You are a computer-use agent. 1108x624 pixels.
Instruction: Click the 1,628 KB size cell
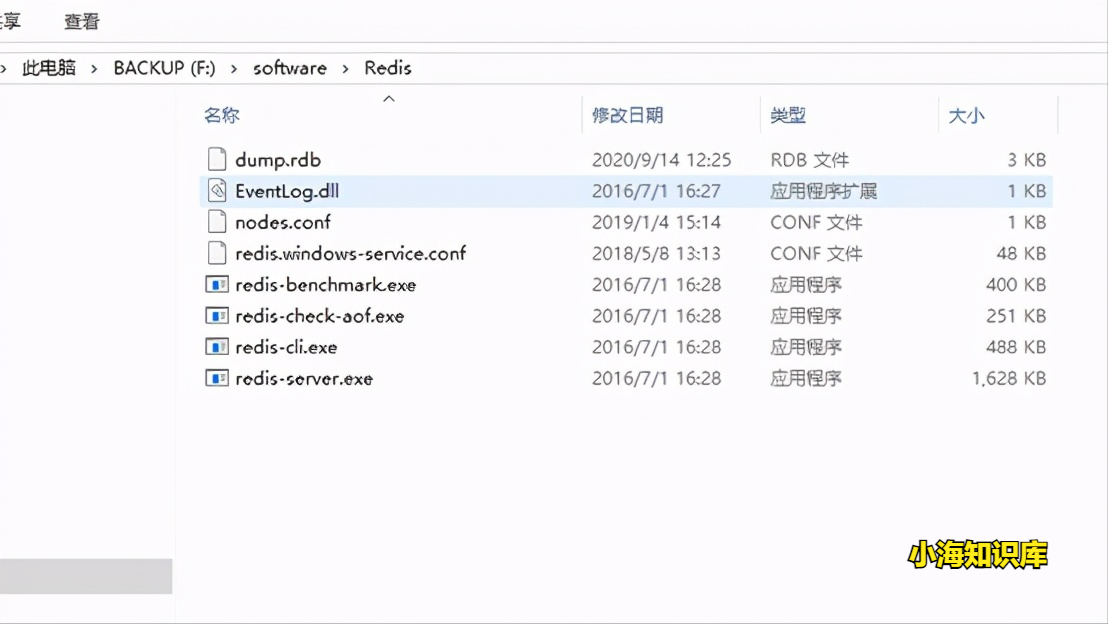point(1009,378)
